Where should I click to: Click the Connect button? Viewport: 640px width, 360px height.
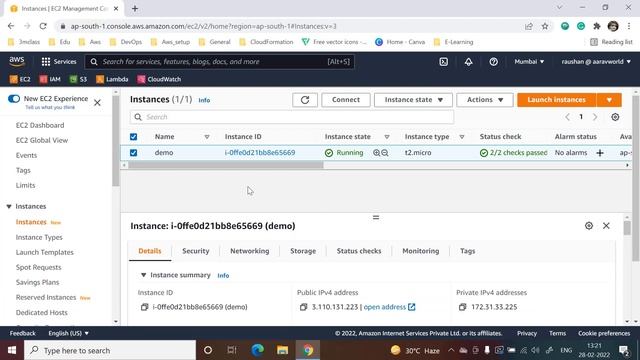tap(346, 100)
